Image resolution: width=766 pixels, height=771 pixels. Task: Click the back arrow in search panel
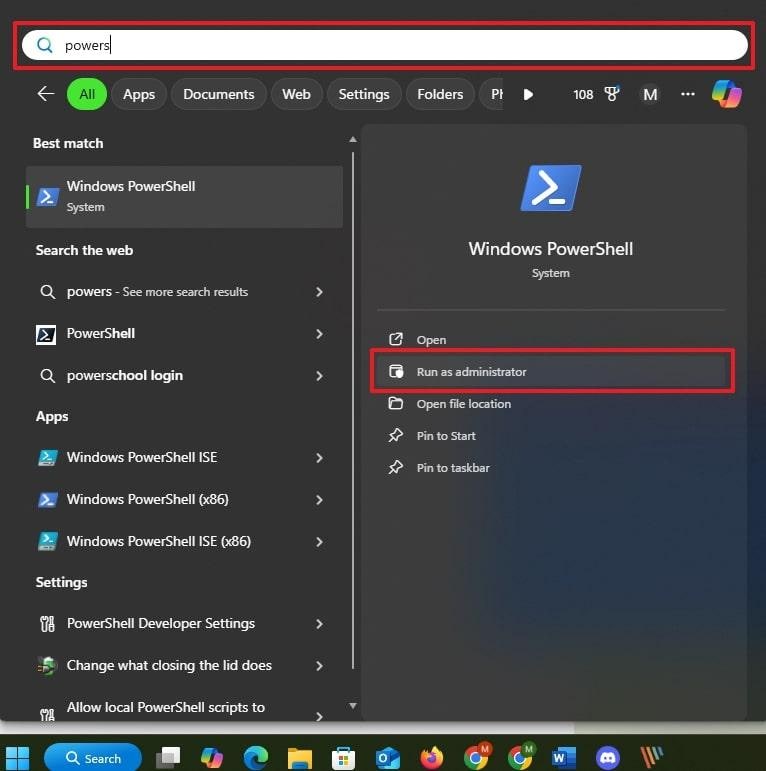coord(46,93)
